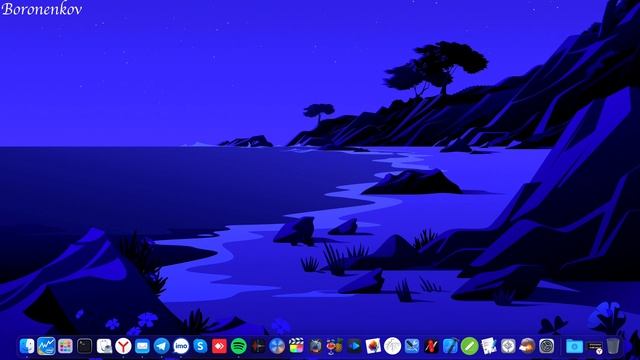Launch the blue stock chart app in Dock

click(x=46, y=346)
